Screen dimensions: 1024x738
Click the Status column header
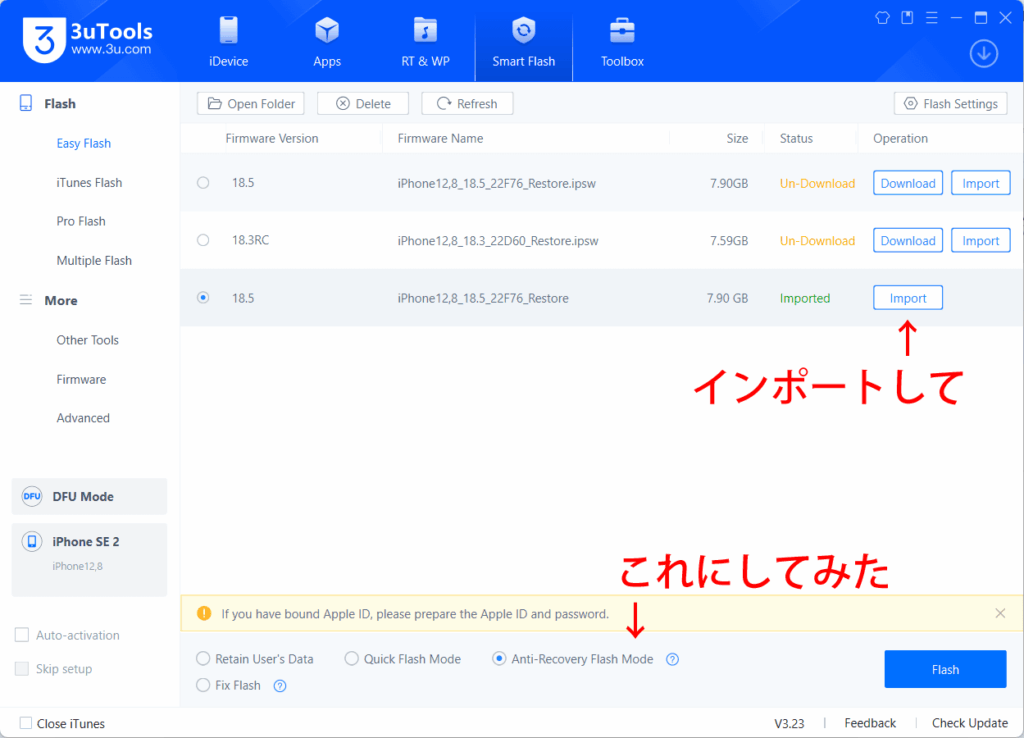click(x=796, y=138)
